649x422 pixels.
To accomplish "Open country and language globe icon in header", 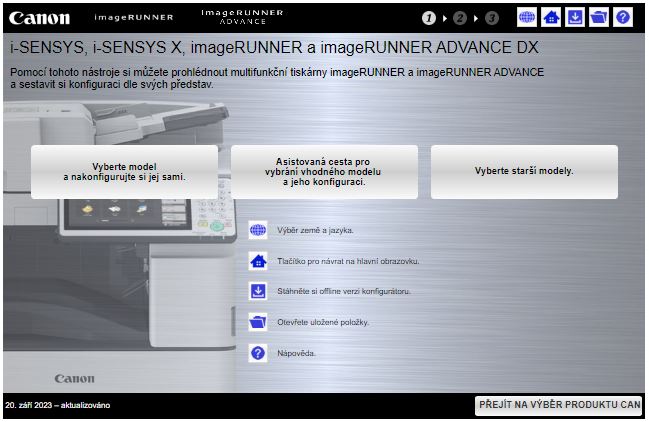I will coord(526,17).
